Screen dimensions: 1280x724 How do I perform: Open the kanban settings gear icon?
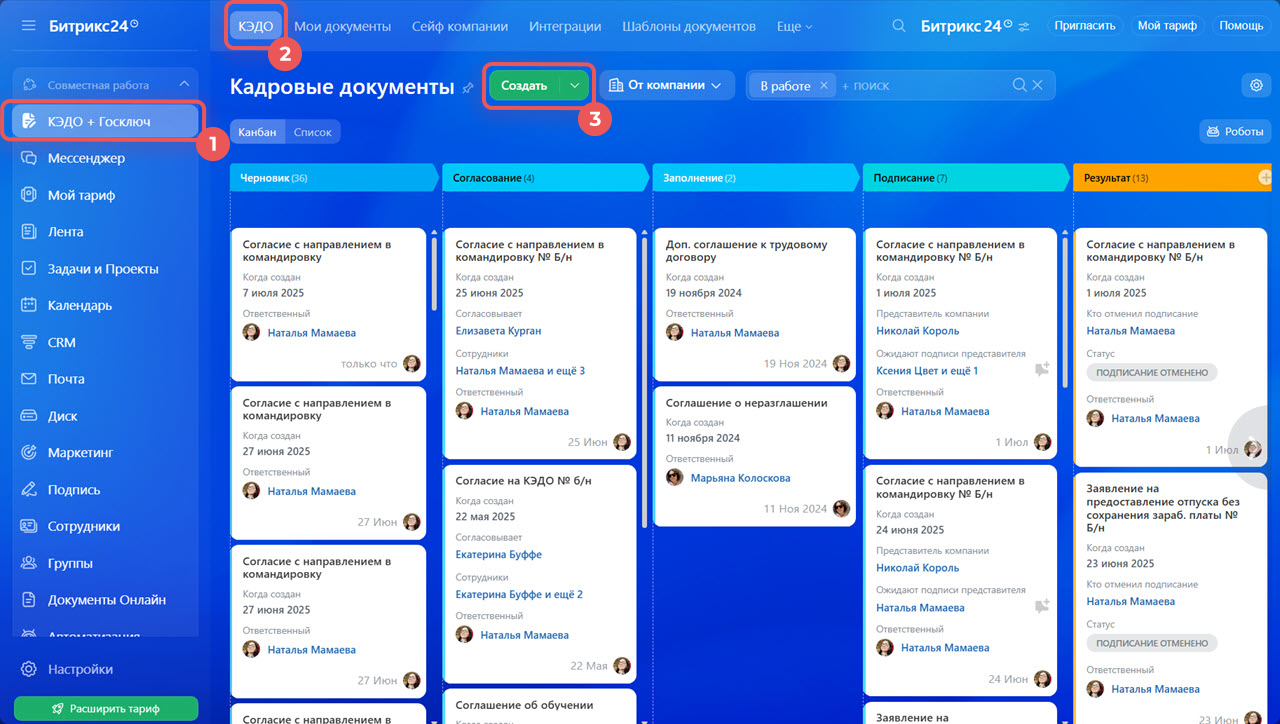tap(1256, 85)
